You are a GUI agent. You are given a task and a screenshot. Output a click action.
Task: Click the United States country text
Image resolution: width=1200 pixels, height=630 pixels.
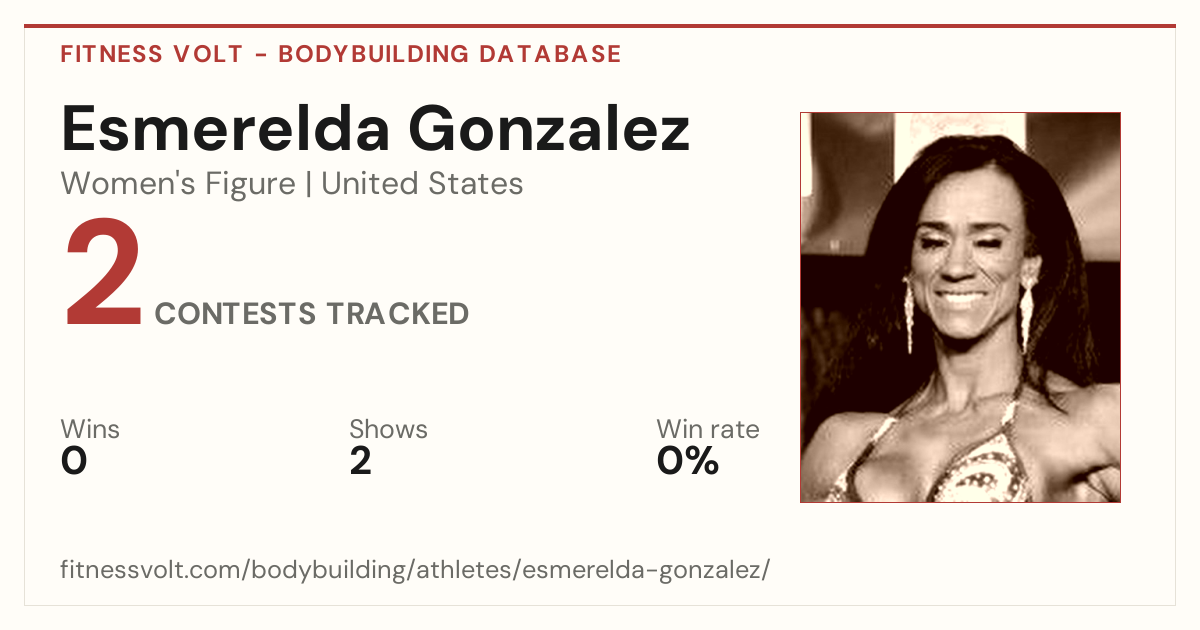point(422,184)
